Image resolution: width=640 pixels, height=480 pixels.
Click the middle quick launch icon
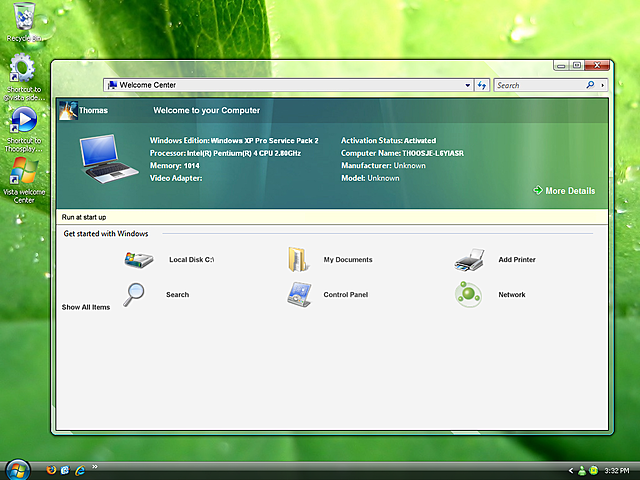pos(65,470)
